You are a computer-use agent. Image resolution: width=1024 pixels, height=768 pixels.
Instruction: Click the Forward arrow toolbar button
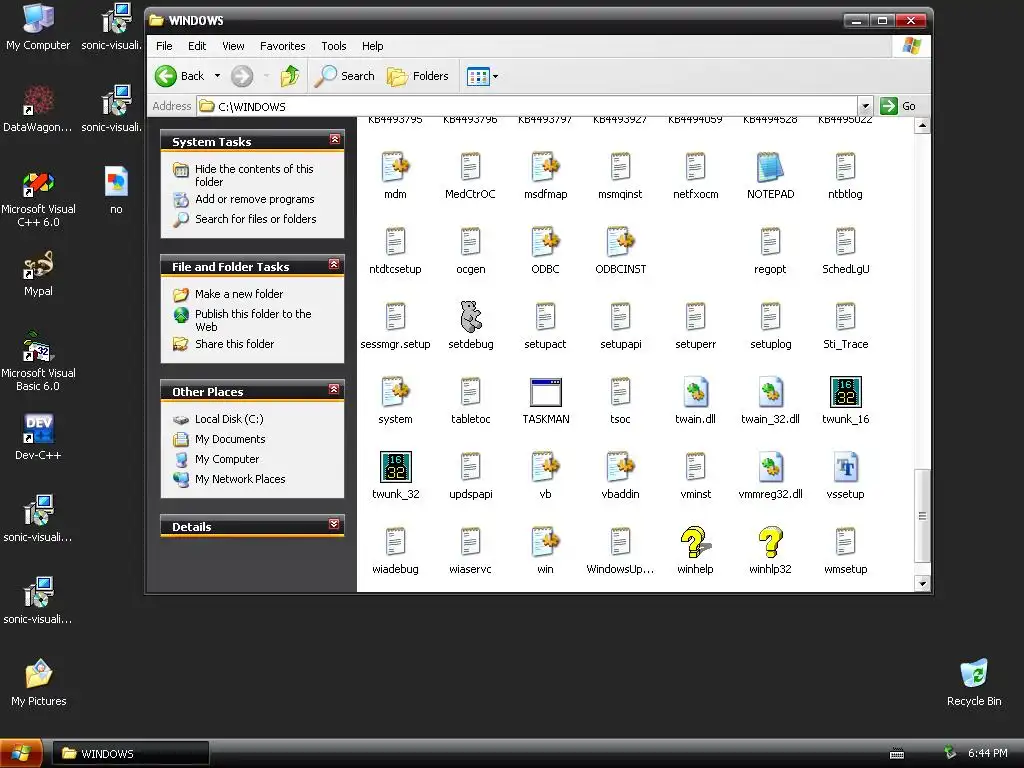[x=242, y=76]
